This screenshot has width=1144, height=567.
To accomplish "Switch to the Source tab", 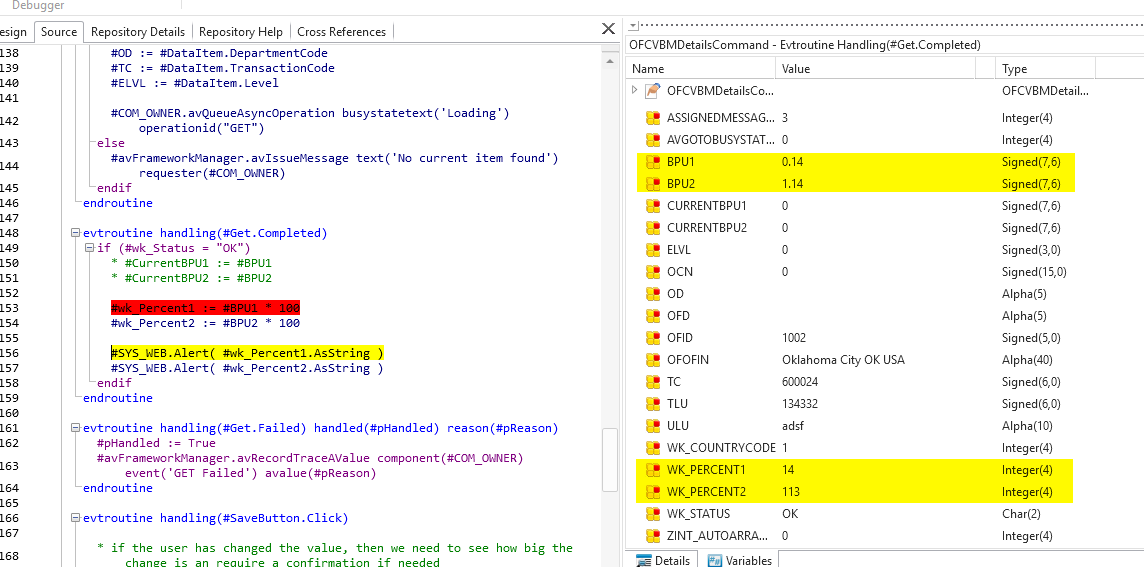I will (58, 32).
